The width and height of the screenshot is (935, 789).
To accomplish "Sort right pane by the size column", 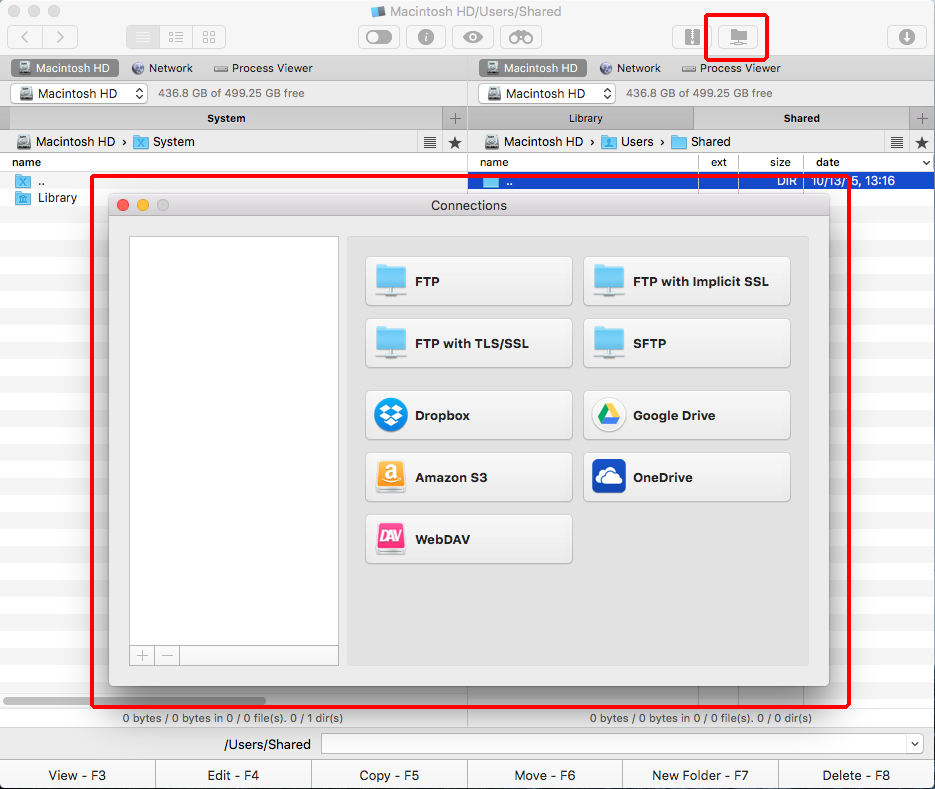I will tap(771, 162).
